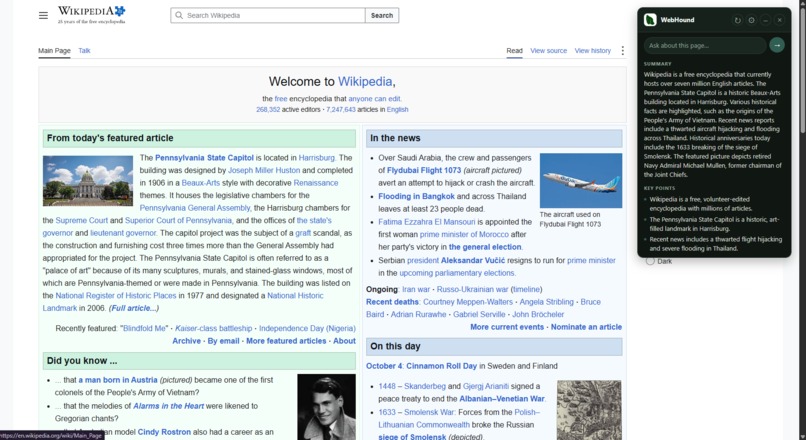Click the 268,352 active editors link
Image resolution: width=806 pixels, height=440 pixels.
point(268,109)
